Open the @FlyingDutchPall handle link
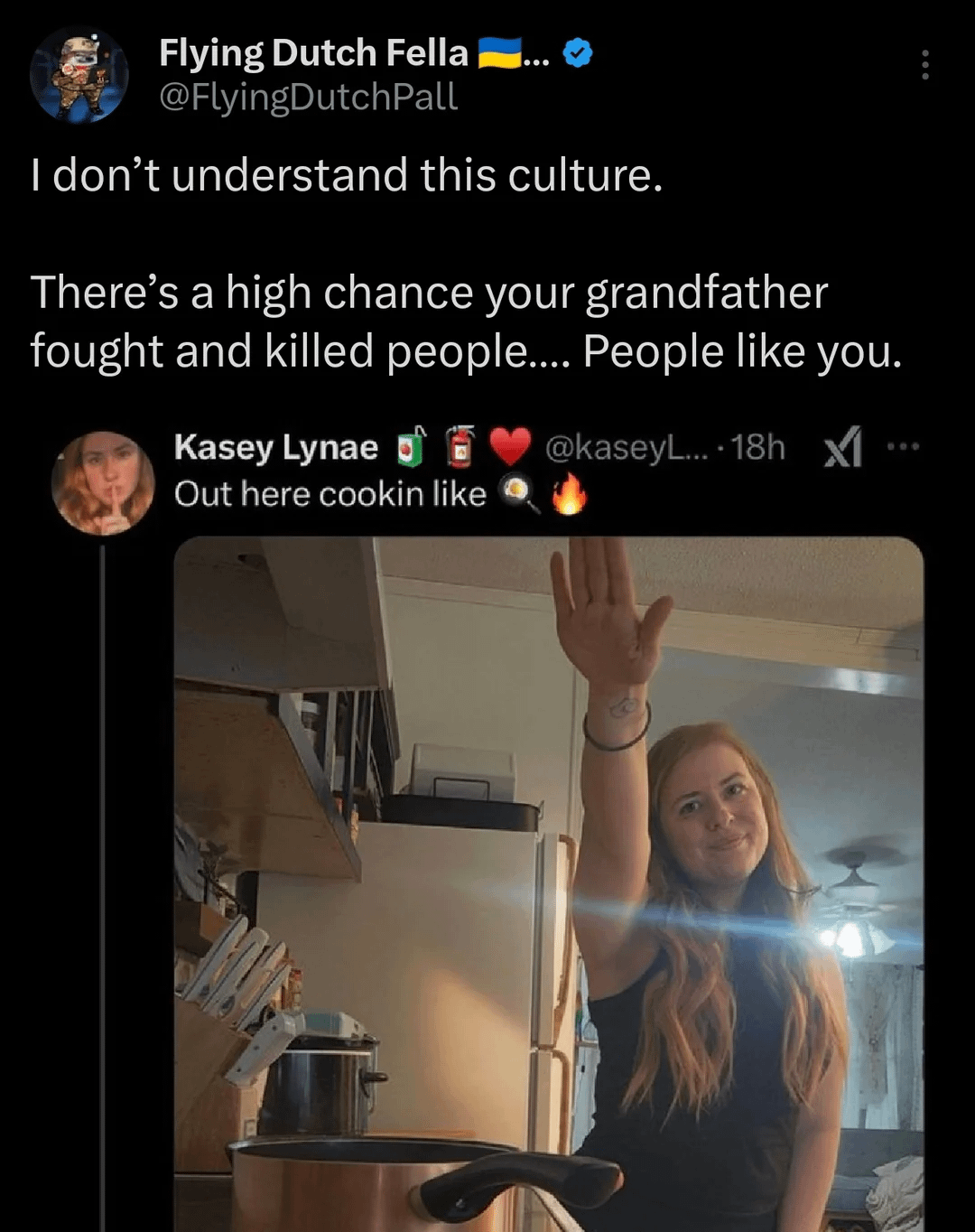 pyautogui.click(x=308, y=97)
